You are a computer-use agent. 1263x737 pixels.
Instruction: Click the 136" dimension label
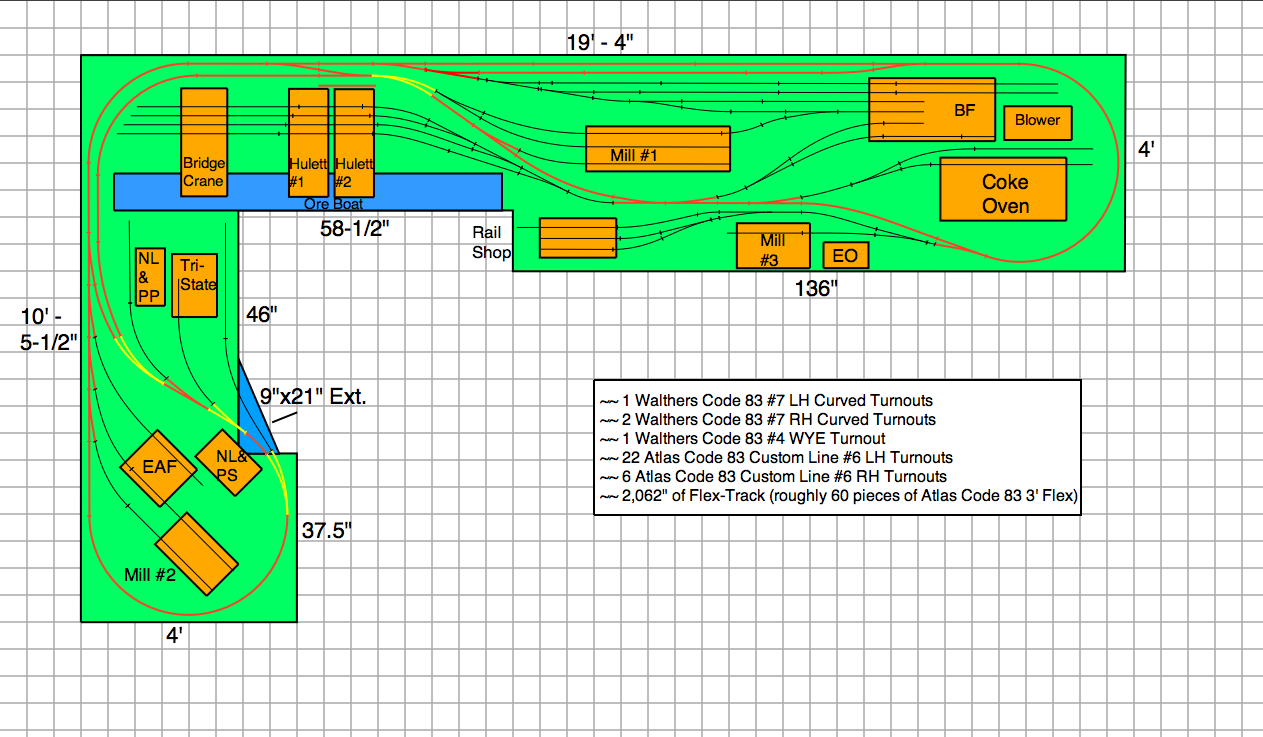pyautogui.click(x=812, y=289)
